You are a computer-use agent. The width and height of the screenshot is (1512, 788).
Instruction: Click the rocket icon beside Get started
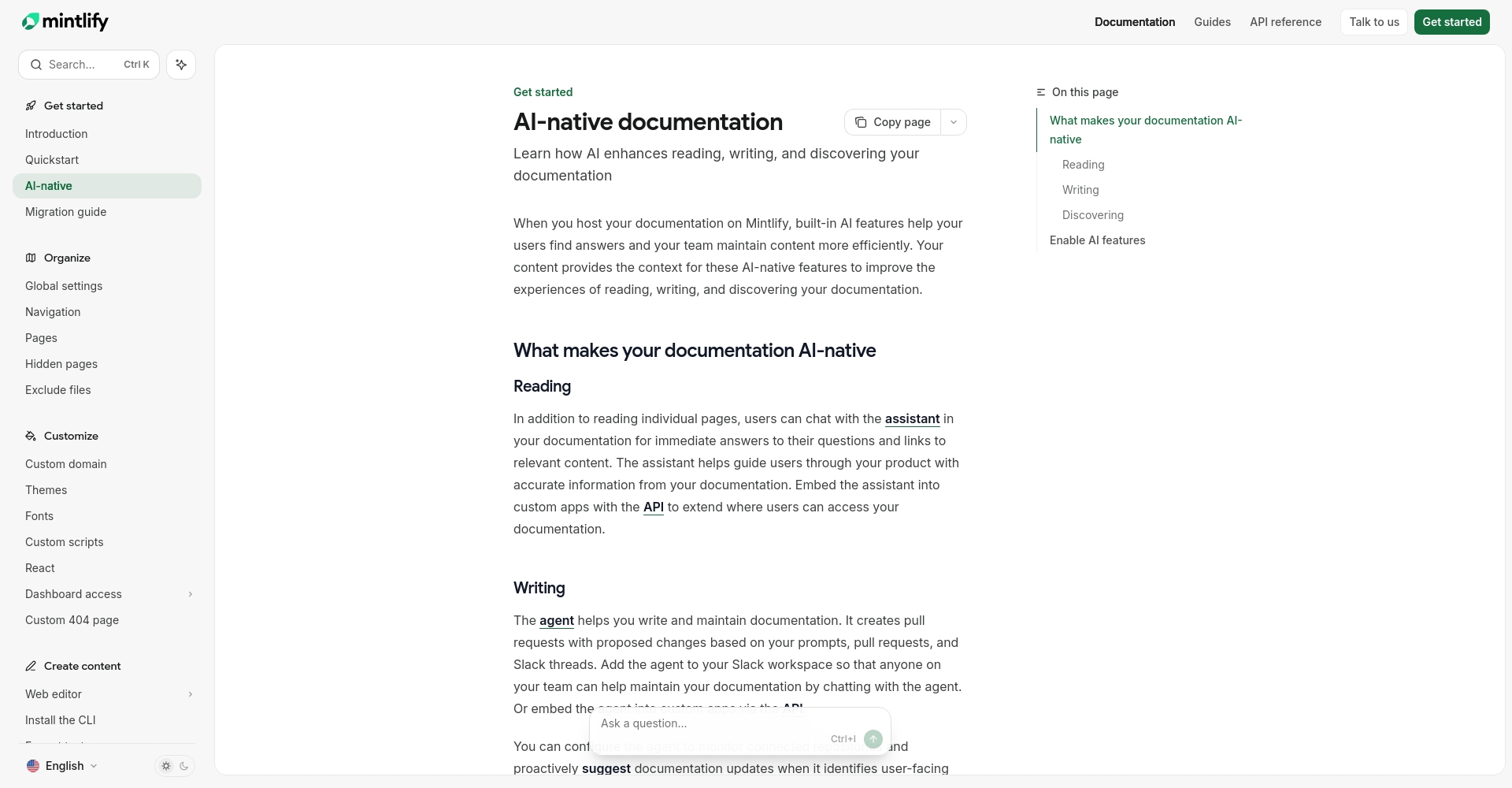[x=31, y=106]
